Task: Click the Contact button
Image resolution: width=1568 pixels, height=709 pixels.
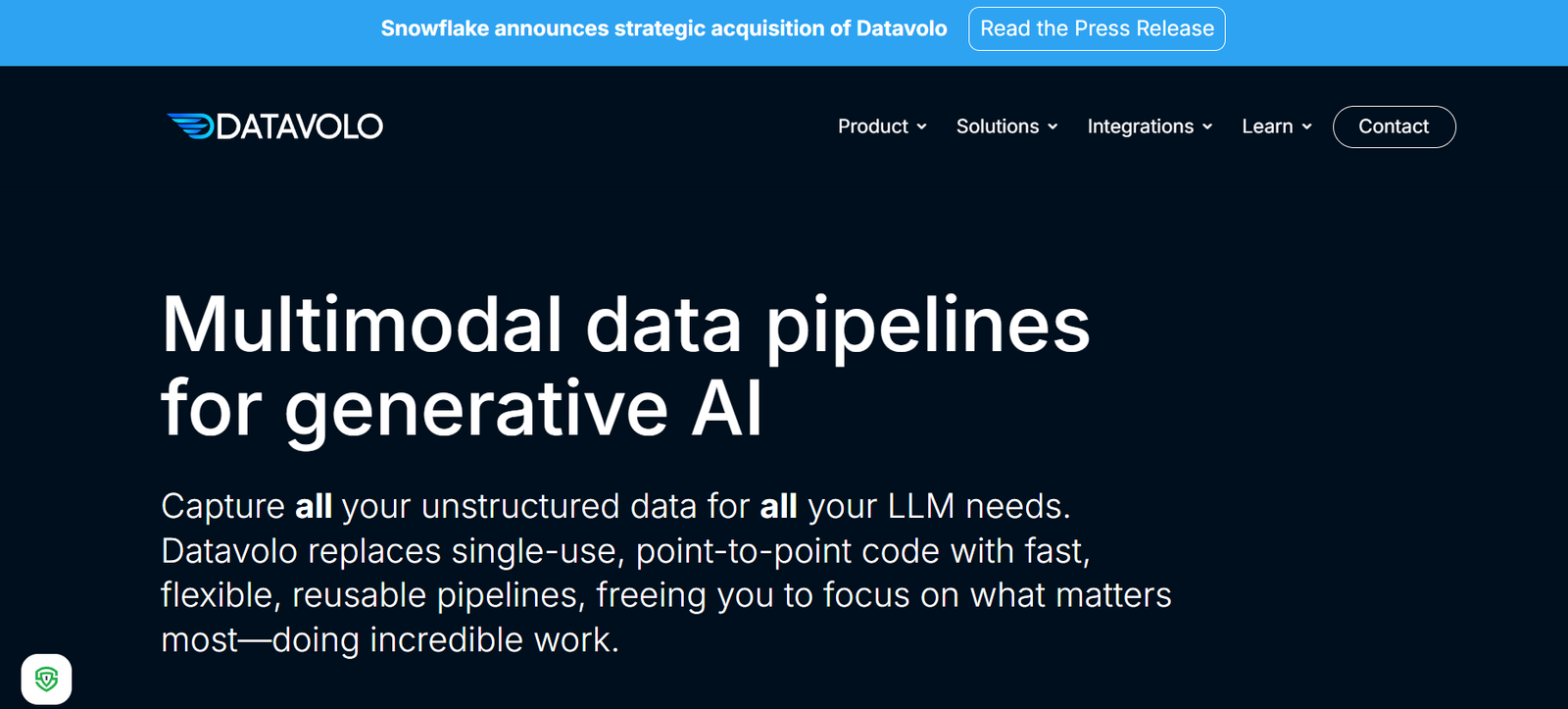Action: coord(1394,127)
